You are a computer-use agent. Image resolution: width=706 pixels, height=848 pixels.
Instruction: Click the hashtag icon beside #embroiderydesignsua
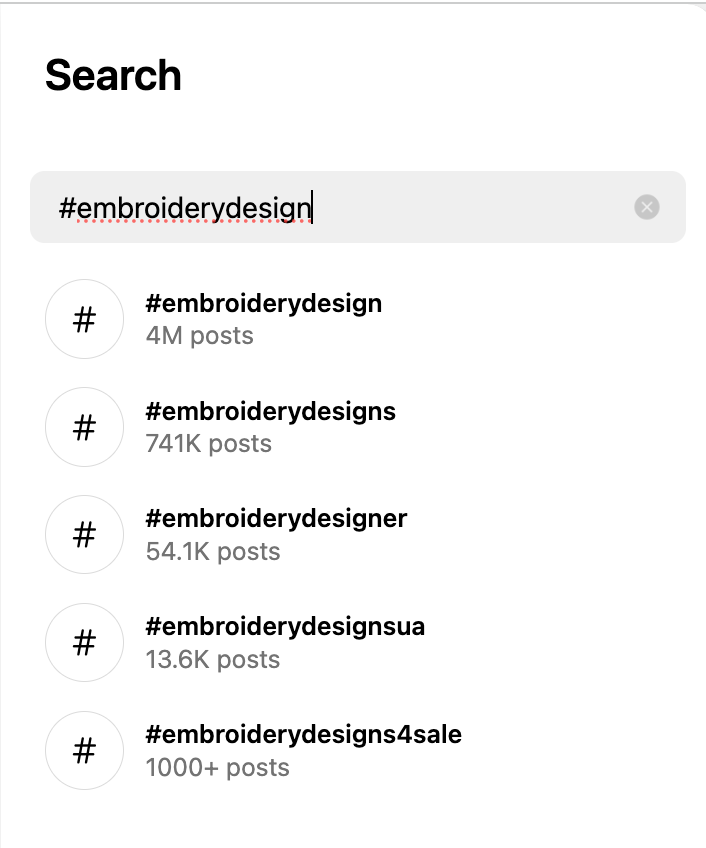click(84, 643)
